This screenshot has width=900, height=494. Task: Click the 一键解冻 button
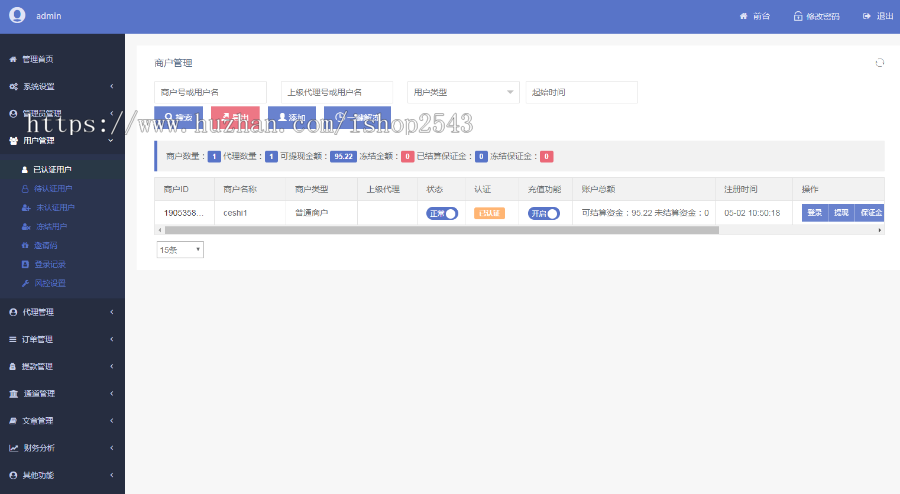(x=358, y=117)
